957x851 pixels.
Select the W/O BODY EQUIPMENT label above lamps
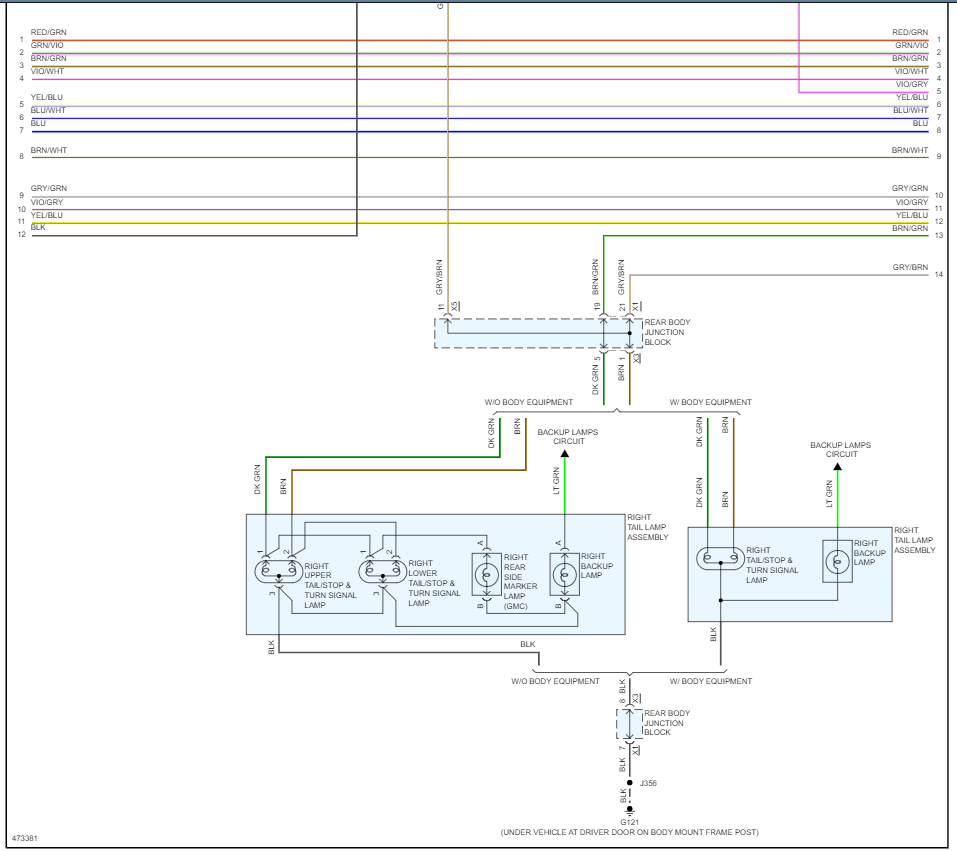point(529,402)
